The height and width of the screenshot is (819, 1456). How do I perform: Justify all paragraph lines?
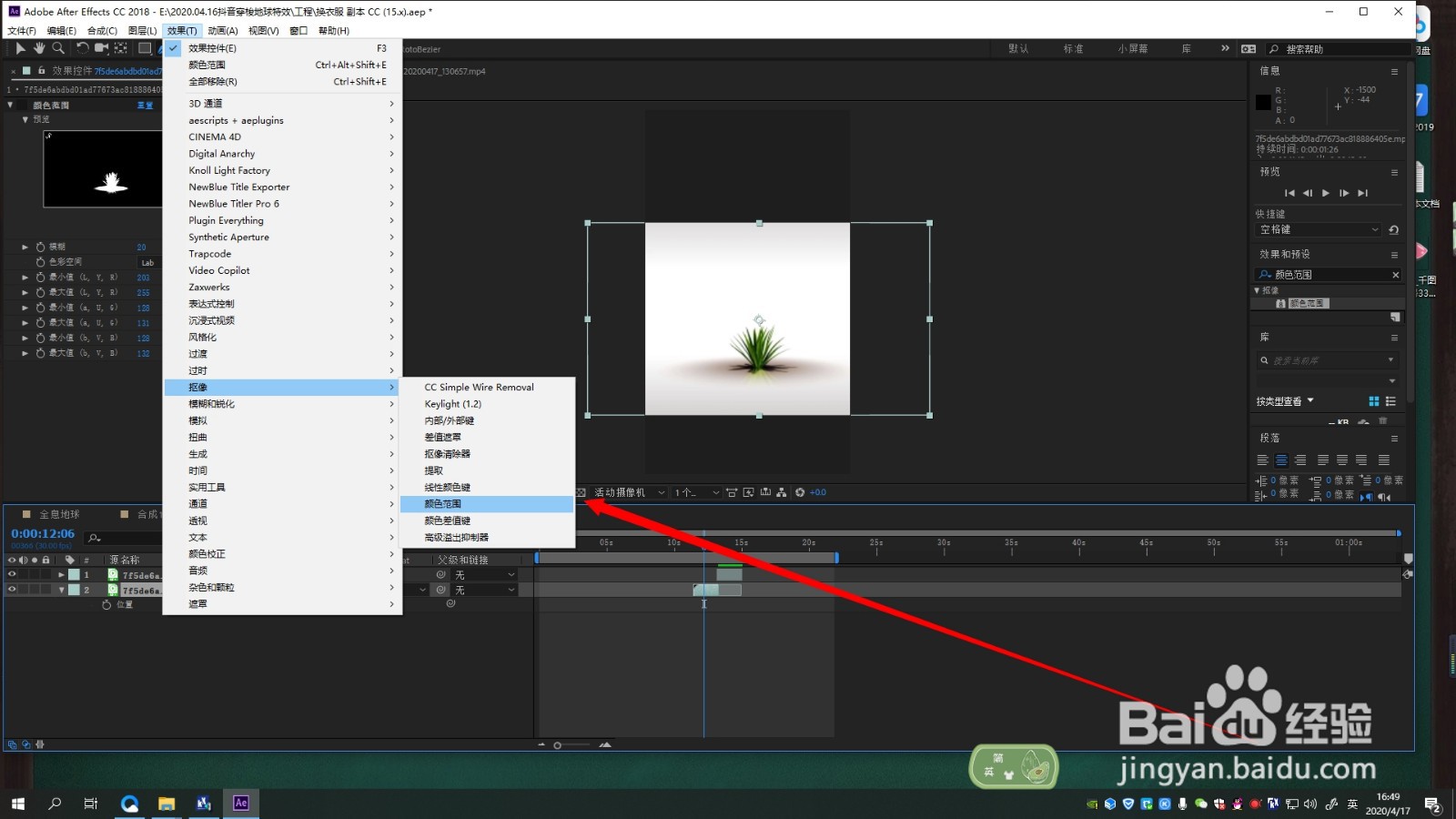click(1384, 460)
